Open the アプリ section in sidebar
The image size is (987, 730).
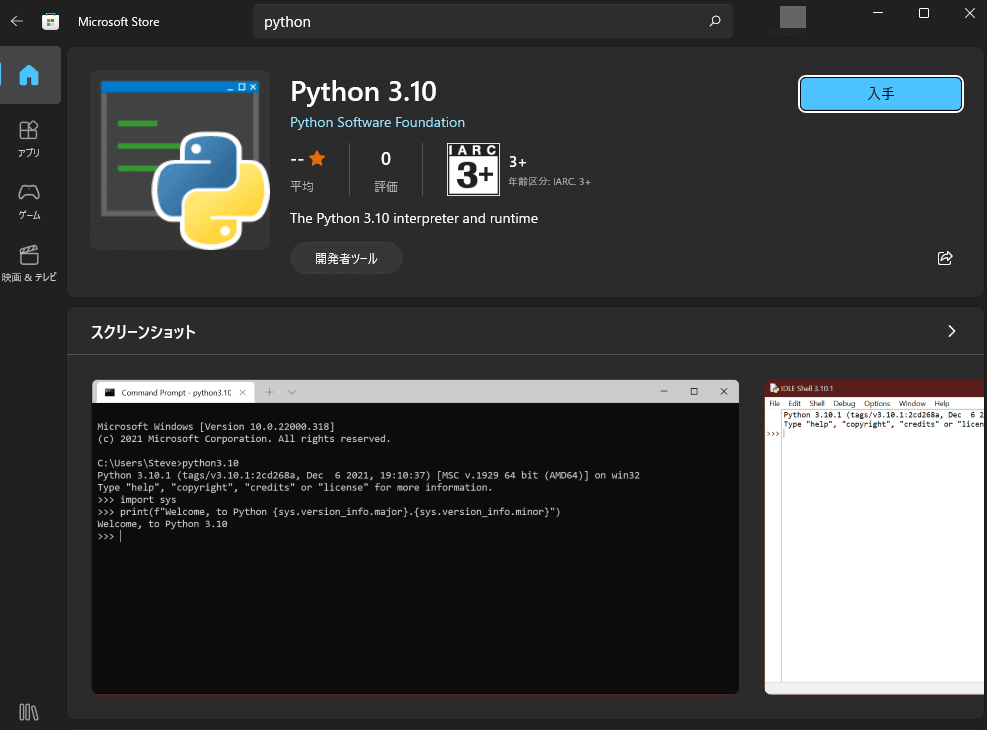pyautogui.click(x=29, y=138)
